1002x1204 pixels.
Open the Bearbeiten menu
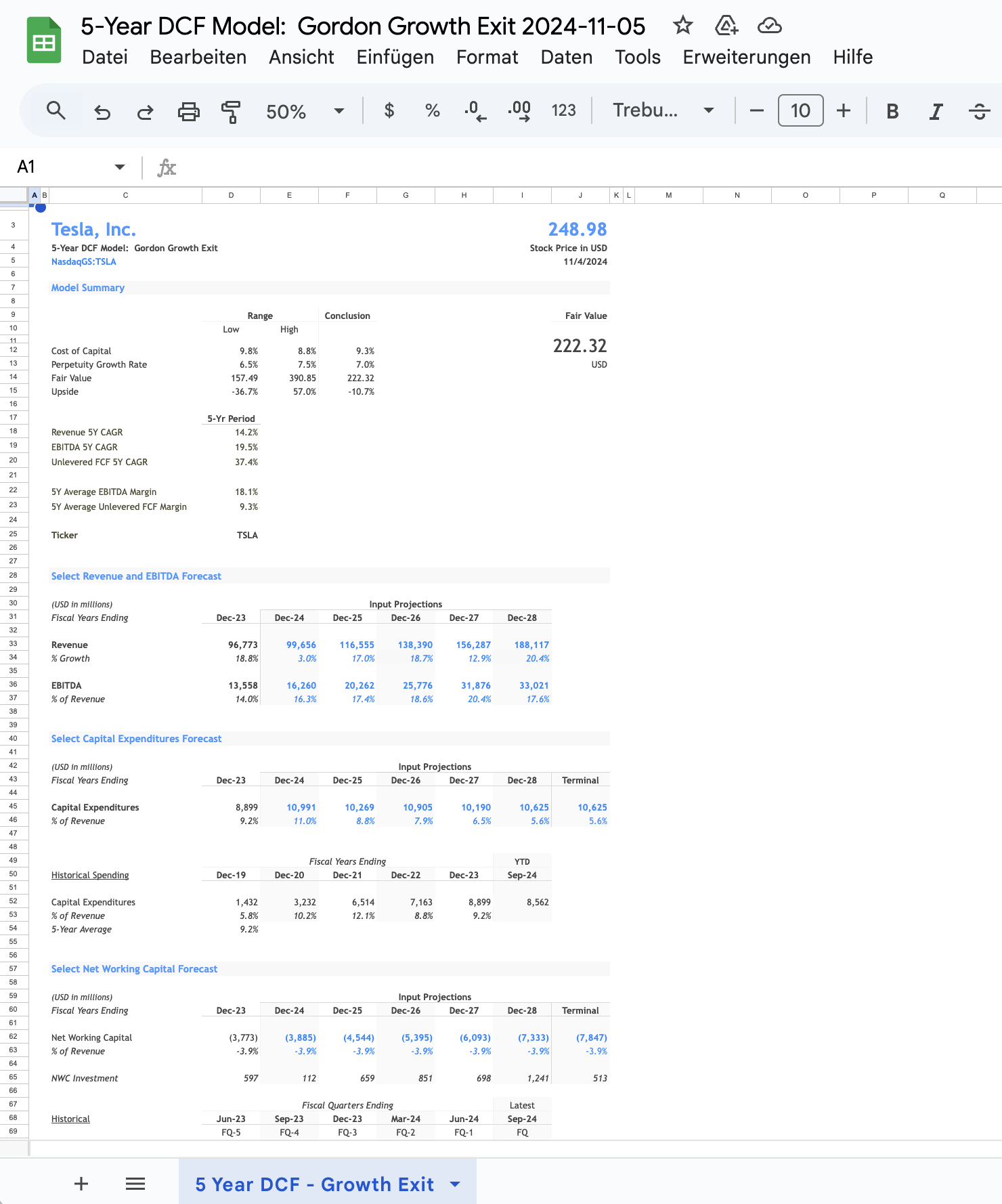pyautogui.click(x=198, y=57)
